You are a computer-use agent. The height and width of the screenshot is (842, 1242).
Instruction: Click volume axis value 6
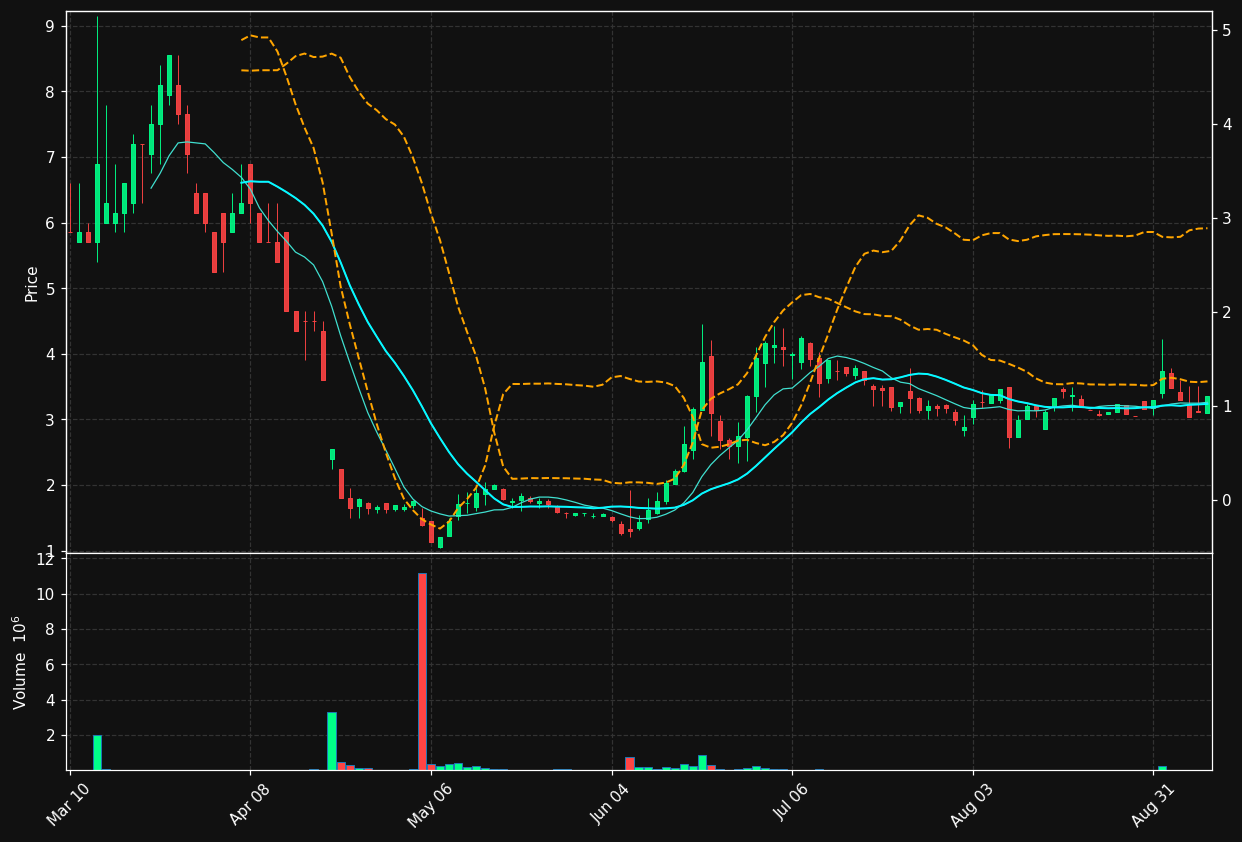click(x=50, y=665)
